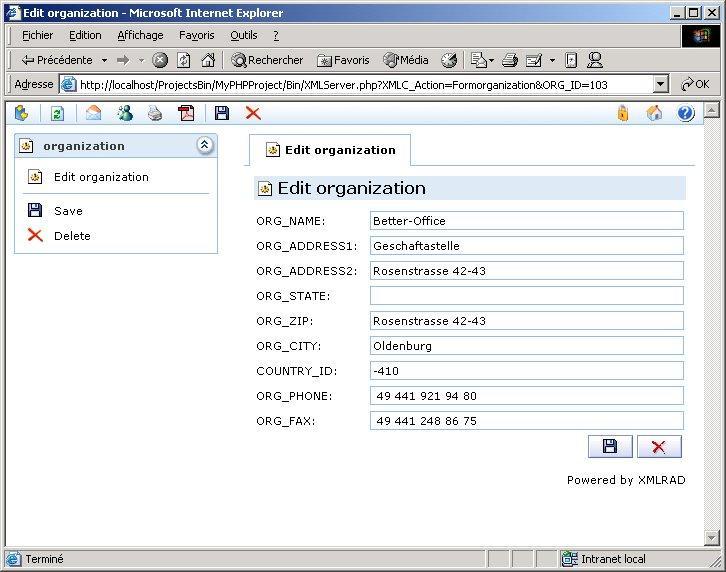This screenshot has width=726, height=572.
Task: Click the padlock icon in app toolbar
Action: coord(622,114)
